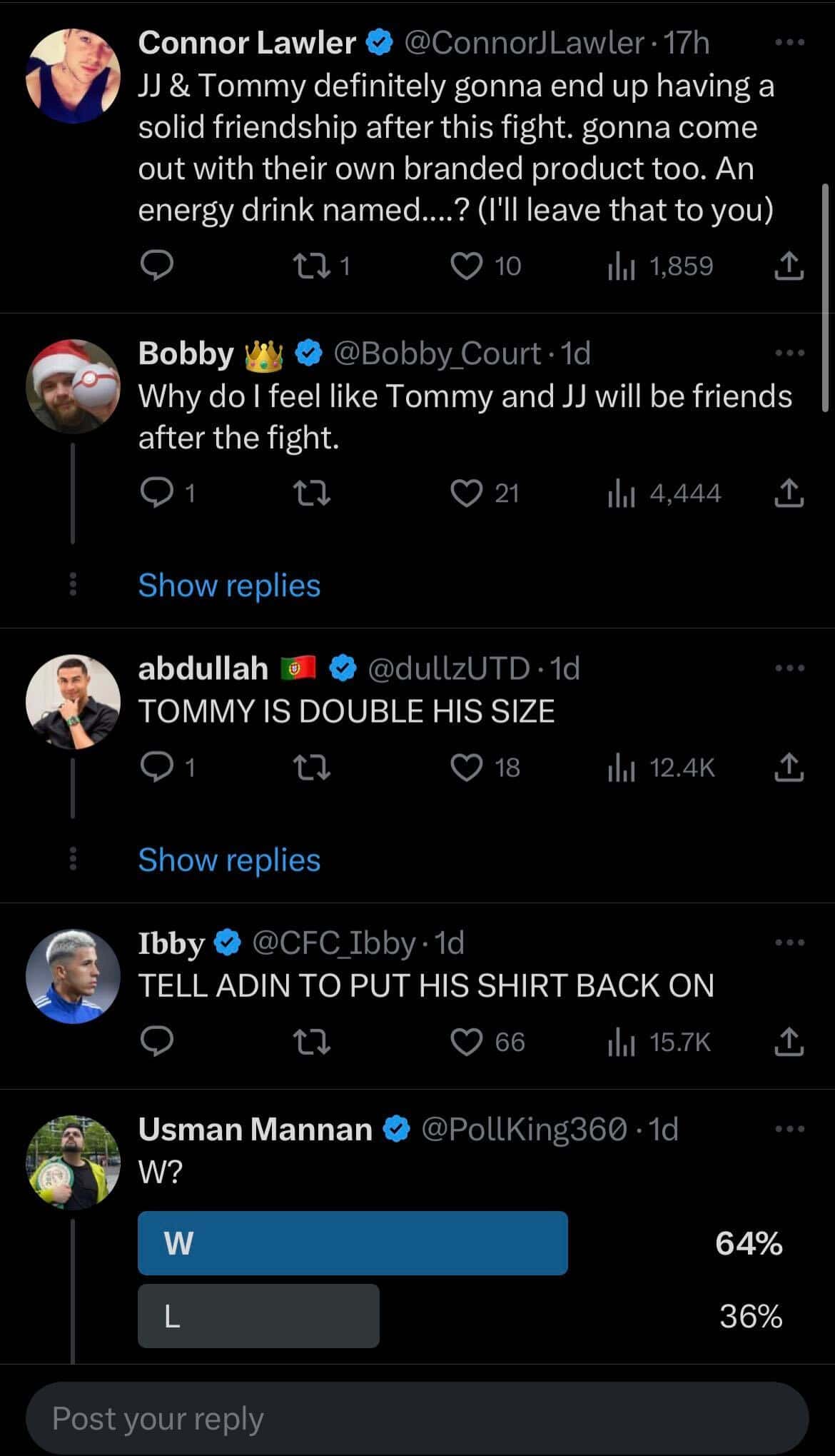Open more options for Usman Mannan's tweet
Image resolution: width=835 pixels, height=1456 pixels.
coord(789,1129)
